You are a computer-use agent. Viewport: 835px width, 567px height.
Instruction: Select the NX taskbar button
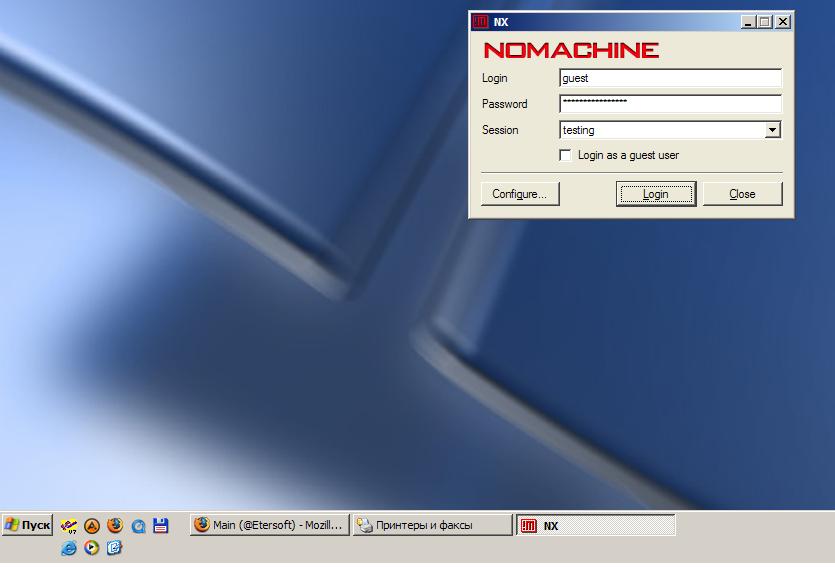[595, 525]
